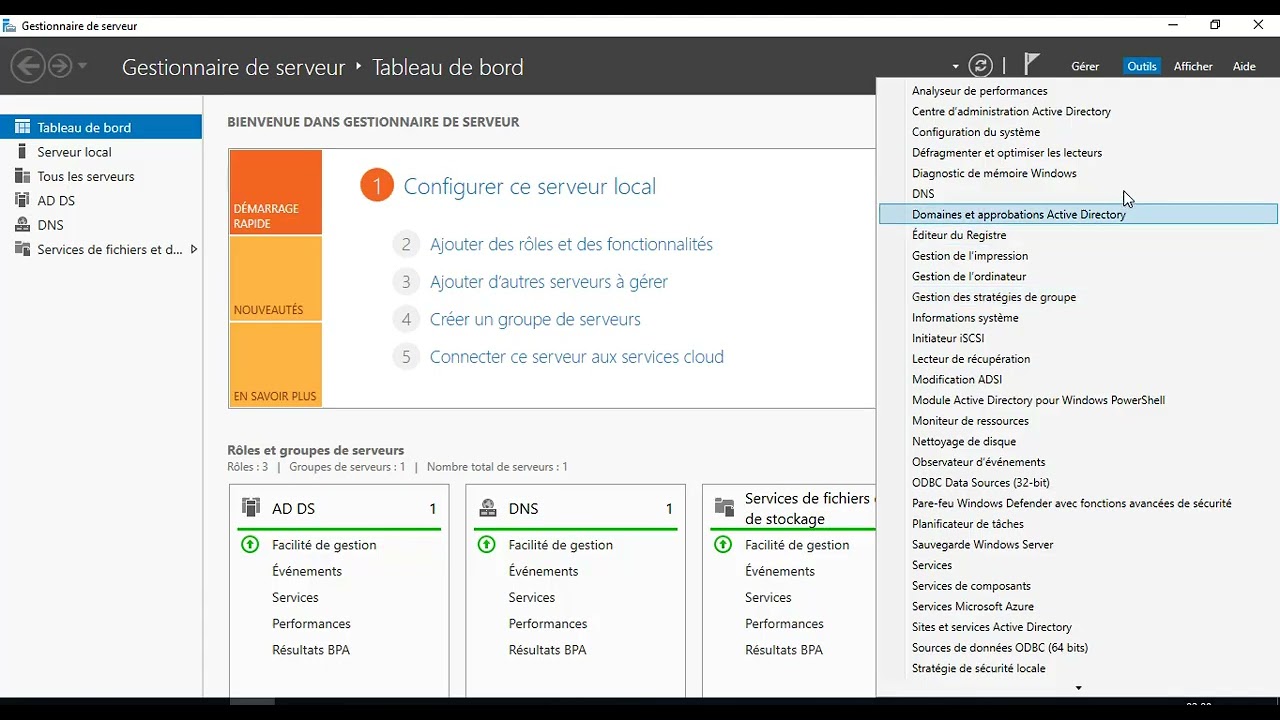The image size is (1280, 720).
Task: Open dropdown arrow left of refresh
Action: coord(956,67)
